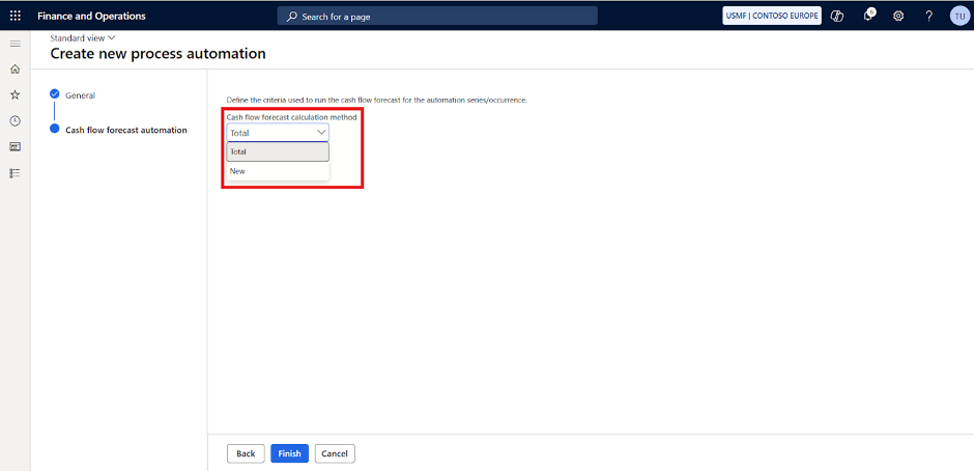The height and width of the screenshot is (472, 977).
Task: Expand the left navigation pane hamburger
Action: pyautogui.click(x=15, y=44)
